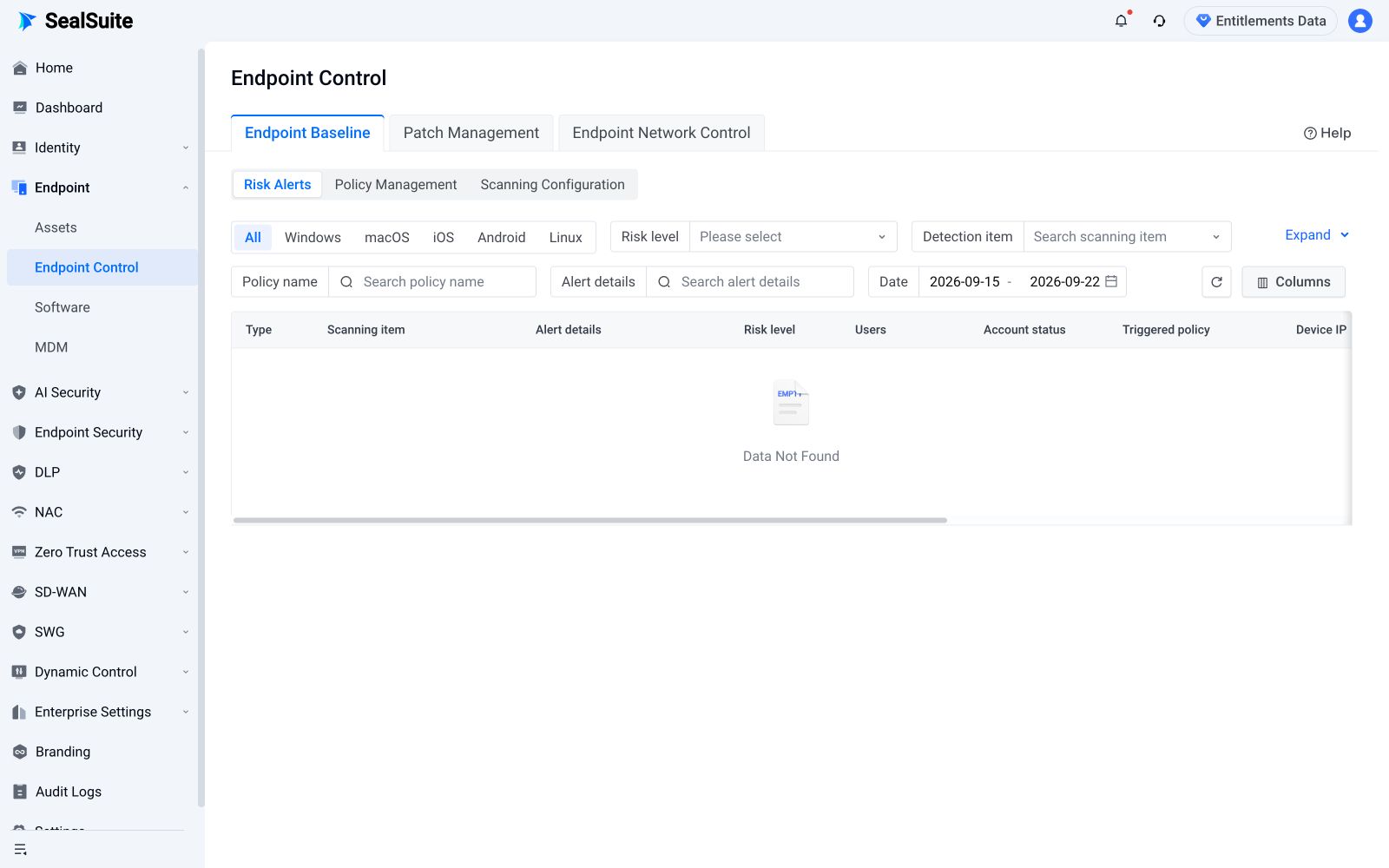Image resolution: width=1389 pixels, height=868 pixels.
Task: Expand additional filters with Expand link
Action: click(1317, 235)
